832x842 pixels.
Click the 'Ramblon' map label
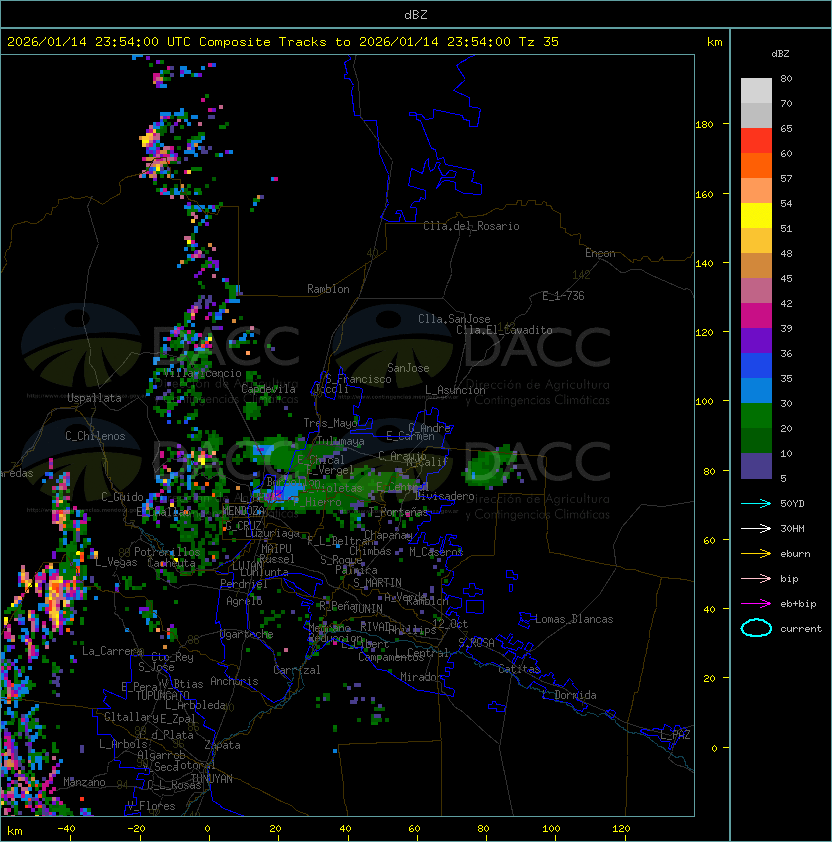pos(328,289)
